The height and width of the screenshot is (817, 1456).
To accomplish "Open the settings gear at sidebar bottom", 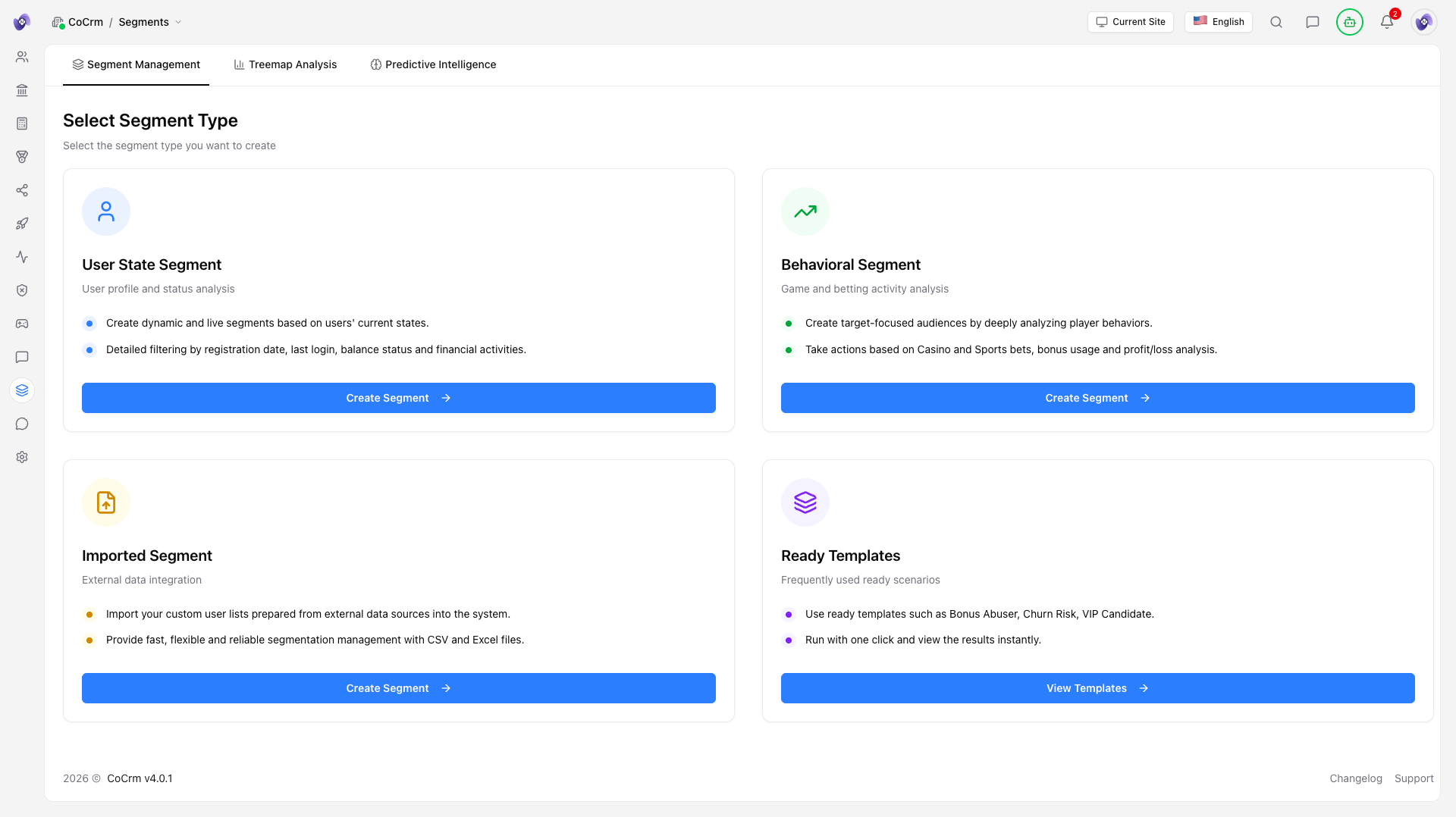I will (x=22, y=457).
